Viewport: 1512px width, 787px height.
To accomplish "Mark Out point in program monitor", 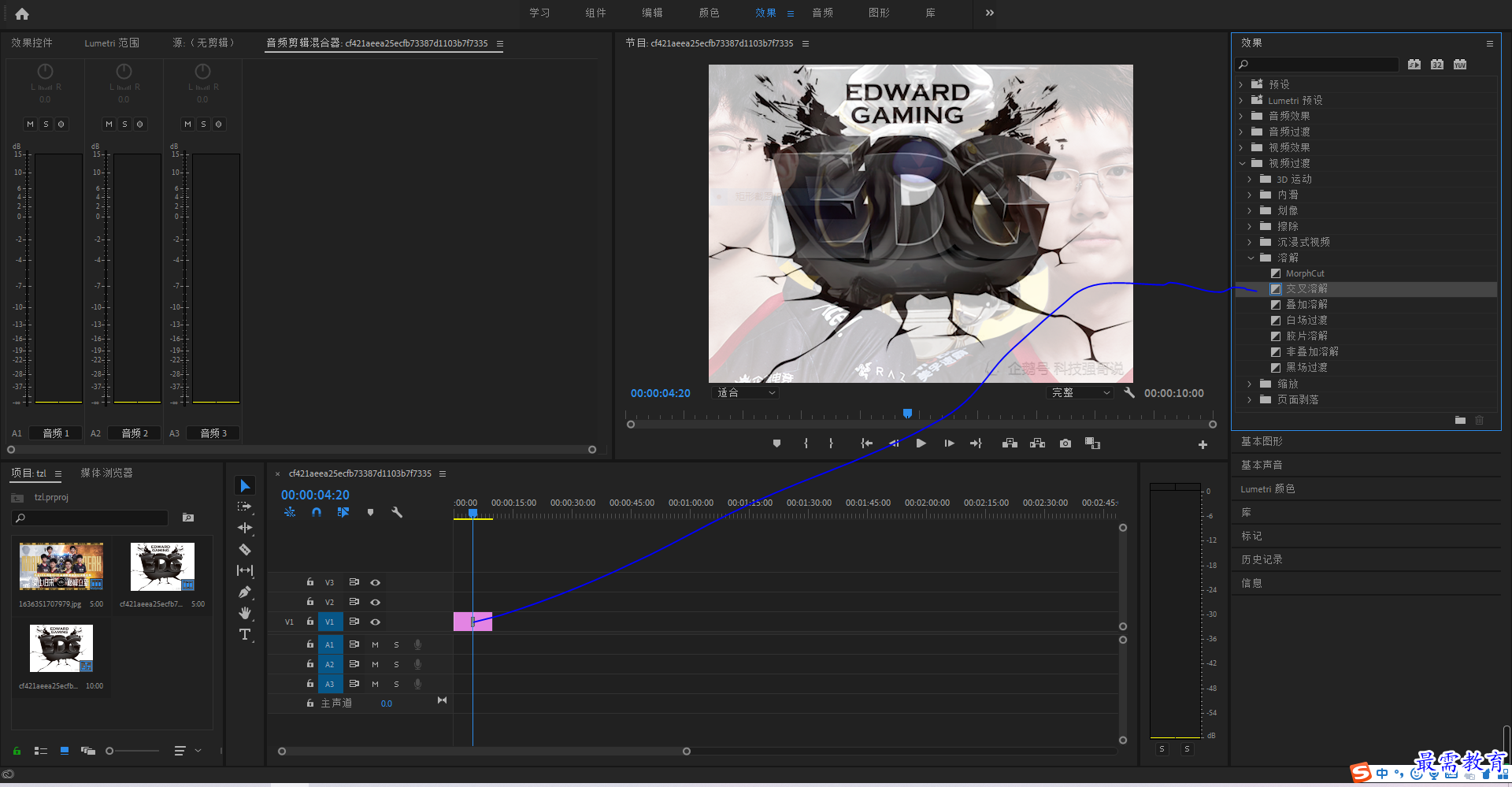I will click(x=831, y=444).
